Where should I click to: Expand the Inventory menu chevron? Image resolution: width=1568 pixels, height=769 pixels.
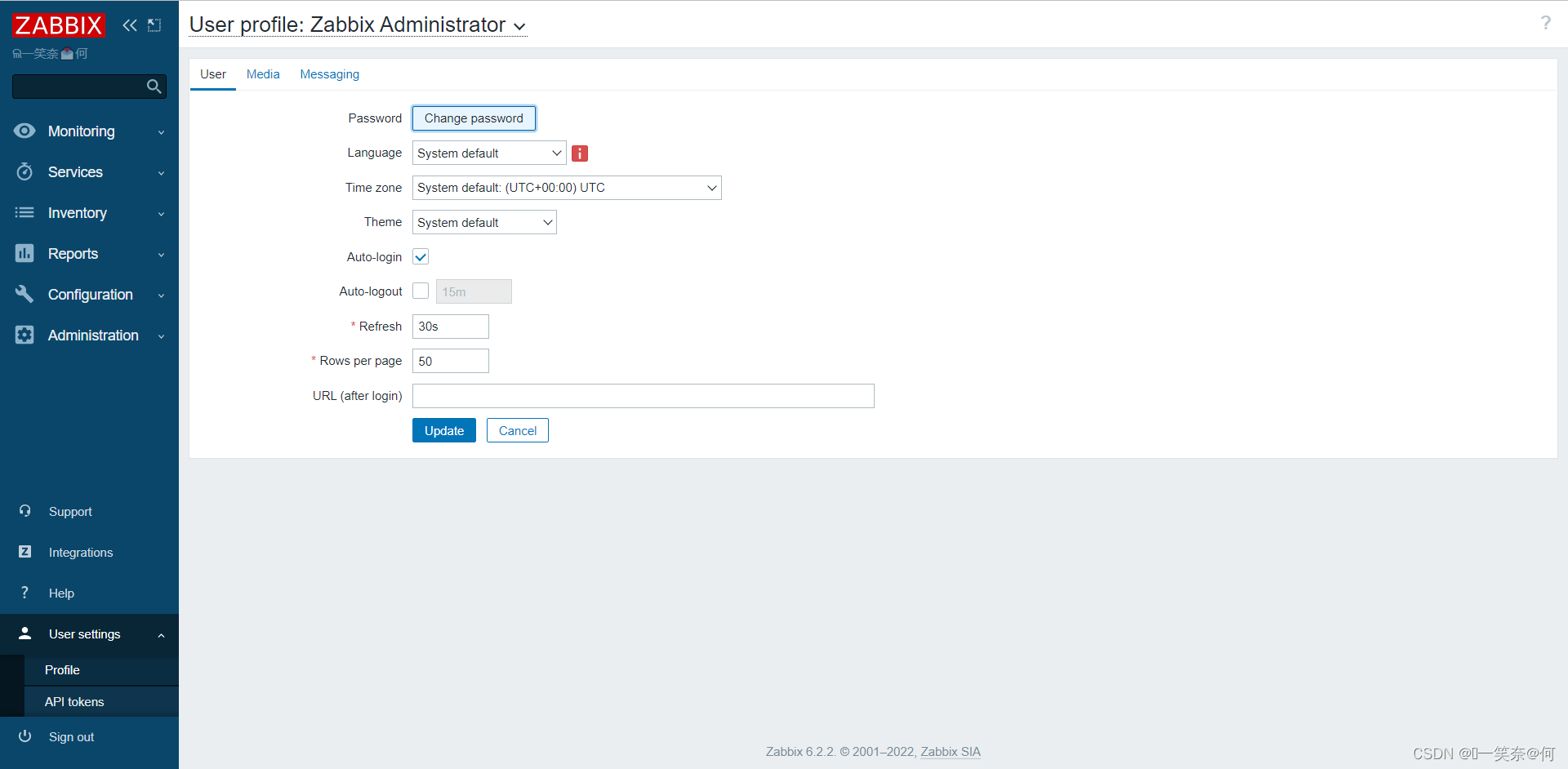tap(161, 214)
